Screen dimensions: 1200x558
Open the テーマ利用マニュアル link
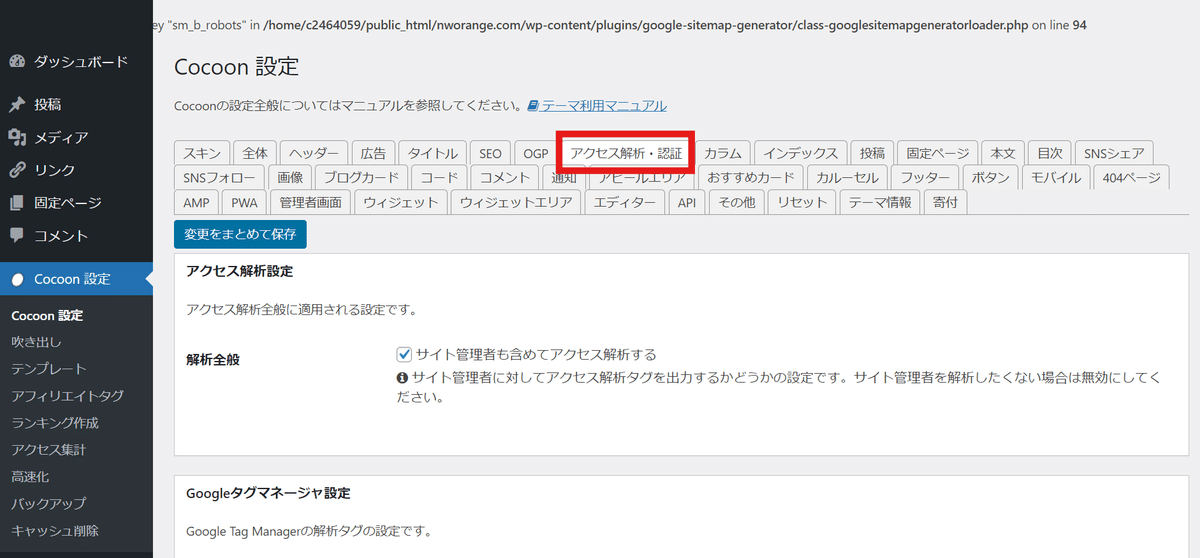pos(604,105)
